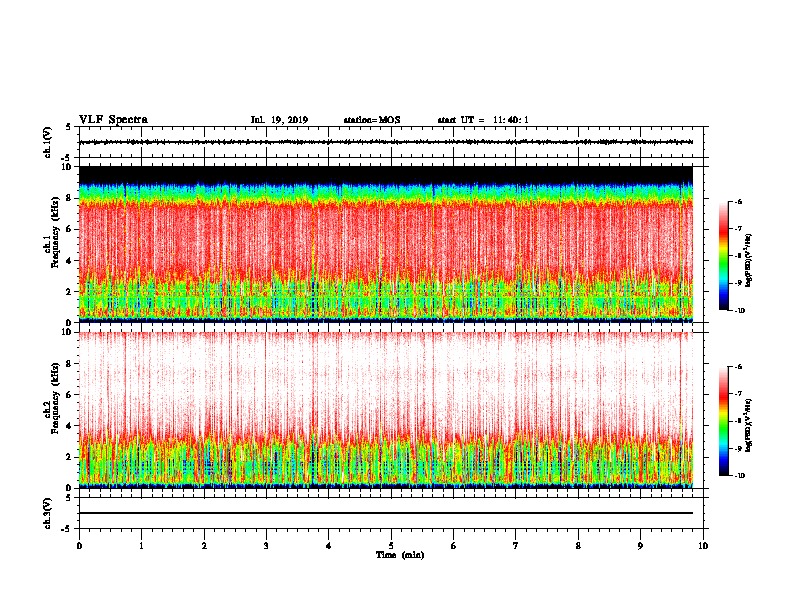792x612 pixels.
Task: Click time axis tick label "5"
Action: click(x=391, y=546)
